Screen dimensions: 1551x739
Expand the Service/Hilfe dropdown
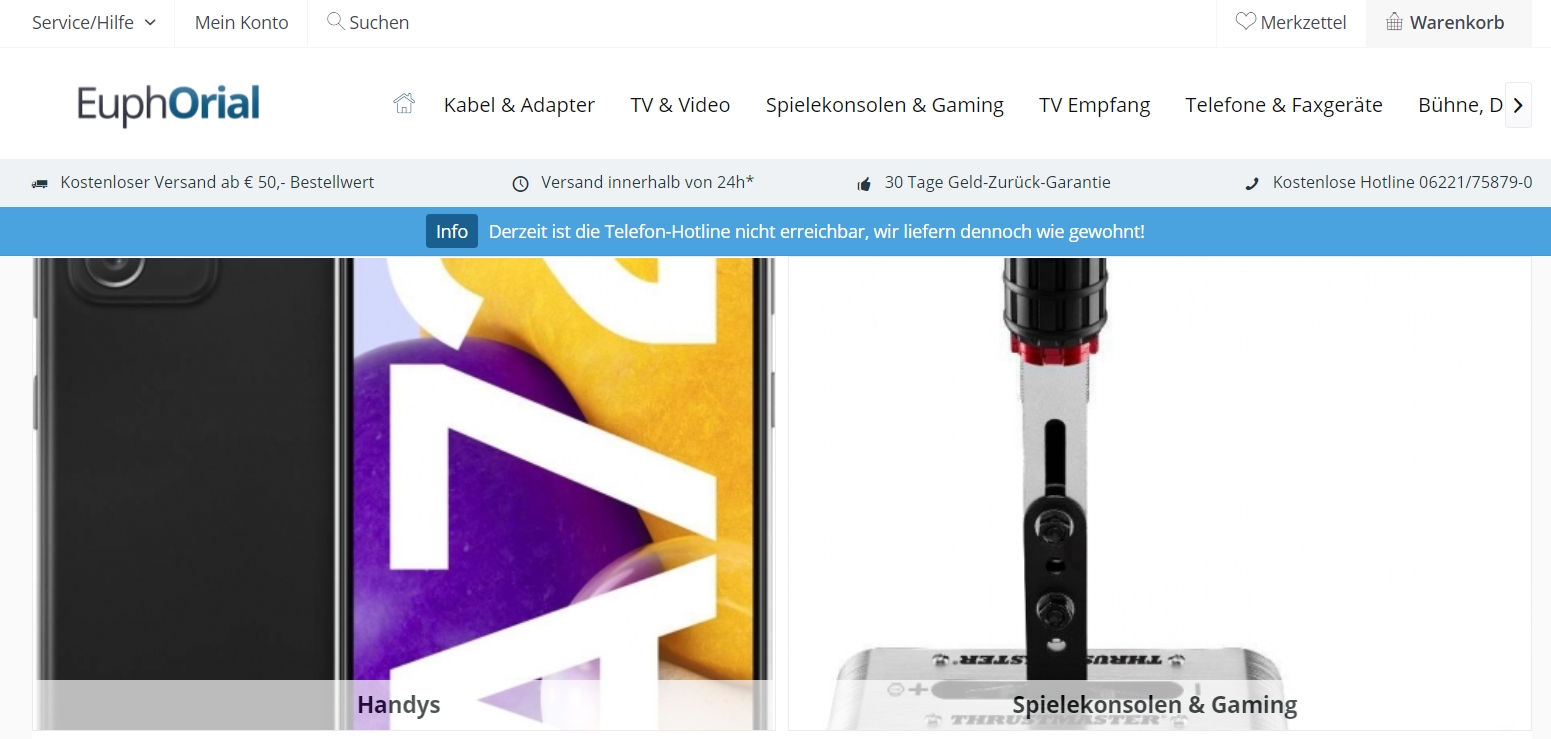point(94,23)
